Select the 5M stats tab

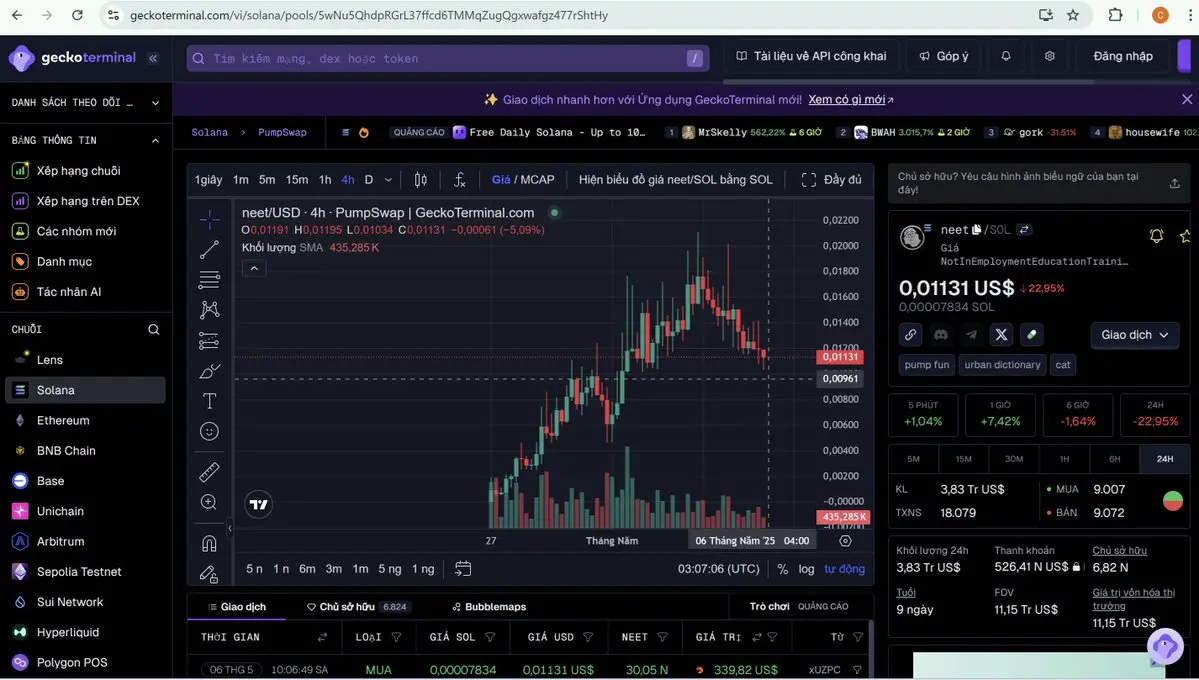point(914,459)
